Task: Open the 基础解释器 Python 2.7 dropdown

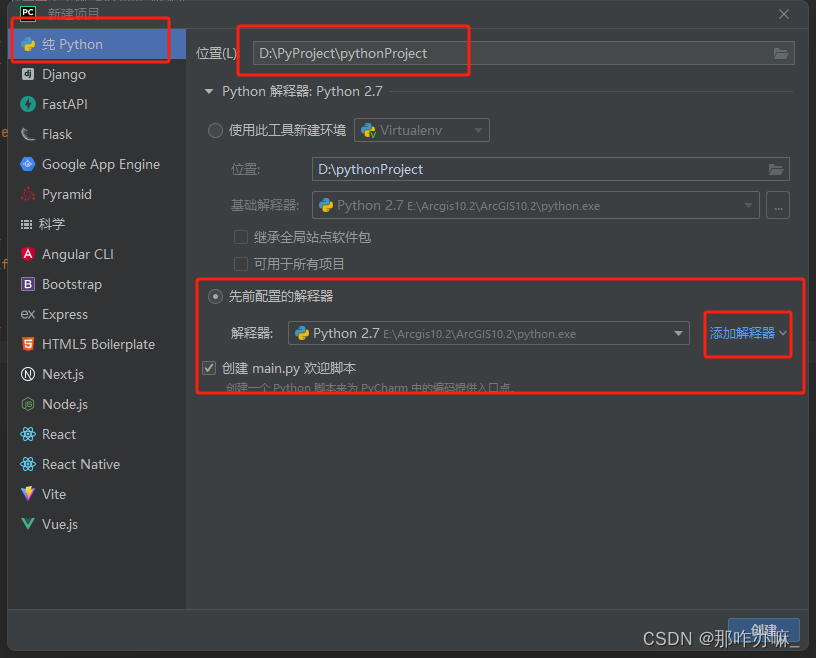Action: (x=536, y=206)
